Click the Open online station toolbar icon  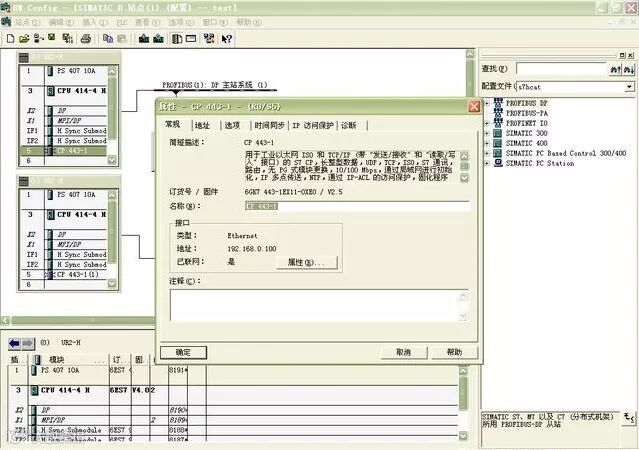point(38,39)
